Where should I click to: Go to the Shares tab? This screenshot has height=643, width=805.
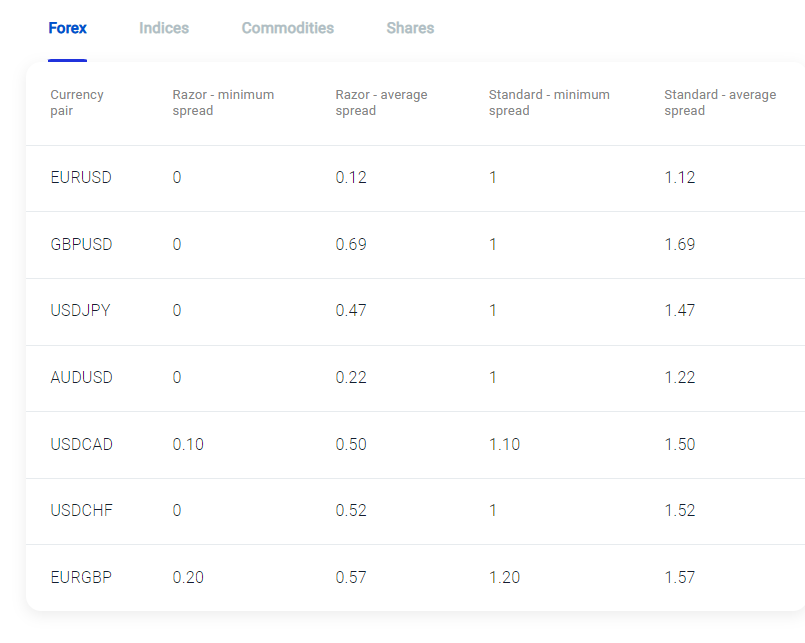point(410,28)
